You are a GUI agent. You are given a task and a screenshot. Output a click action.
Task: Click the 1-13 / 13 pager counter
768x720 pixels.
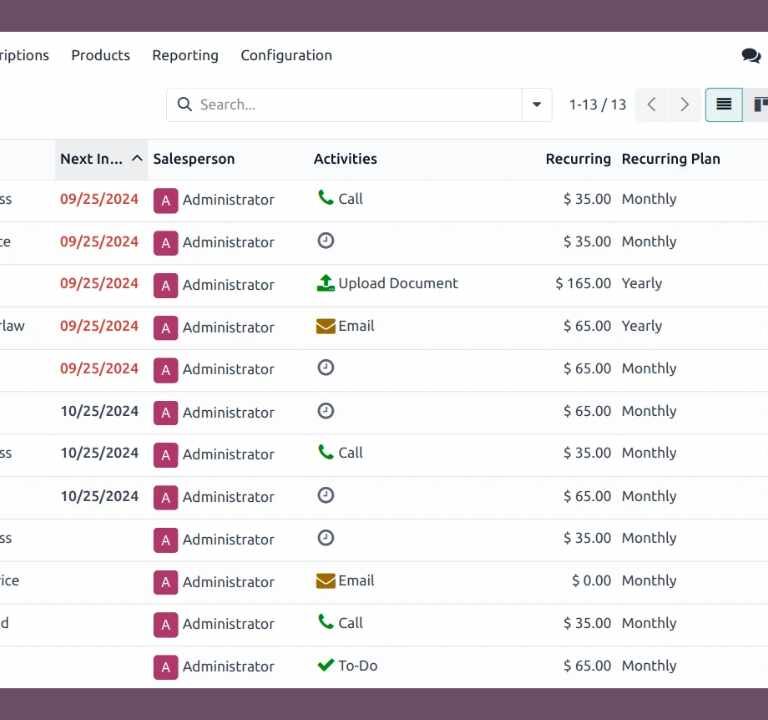597,105
